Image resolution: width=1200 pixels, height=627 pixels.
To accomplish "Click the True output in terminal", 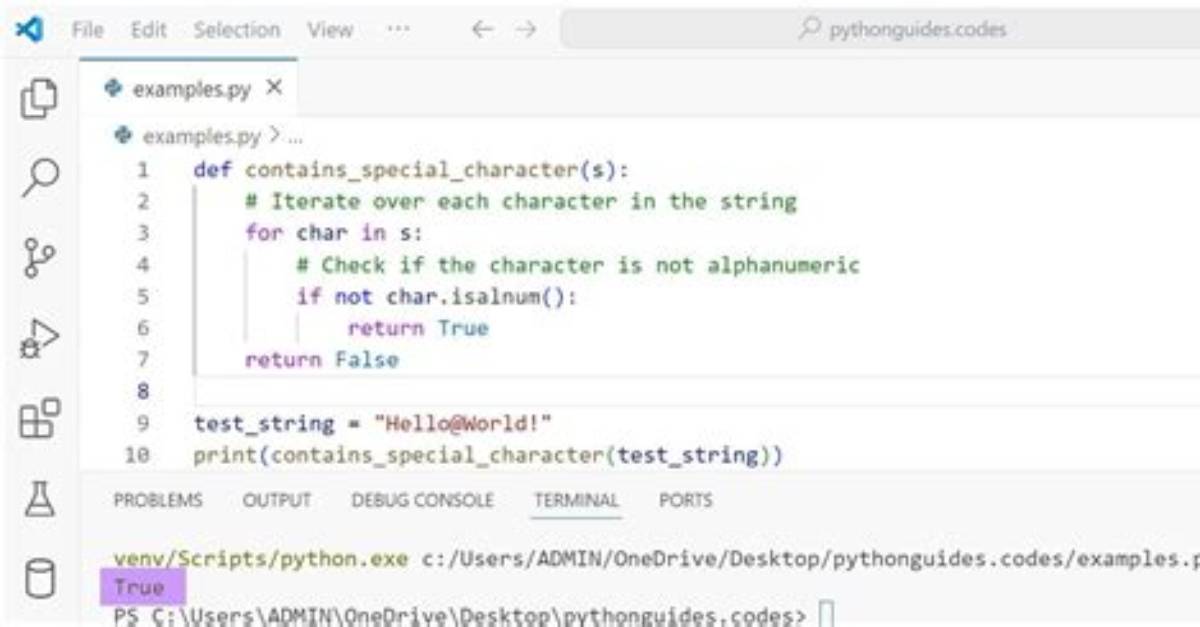I will tap(139, 587).
